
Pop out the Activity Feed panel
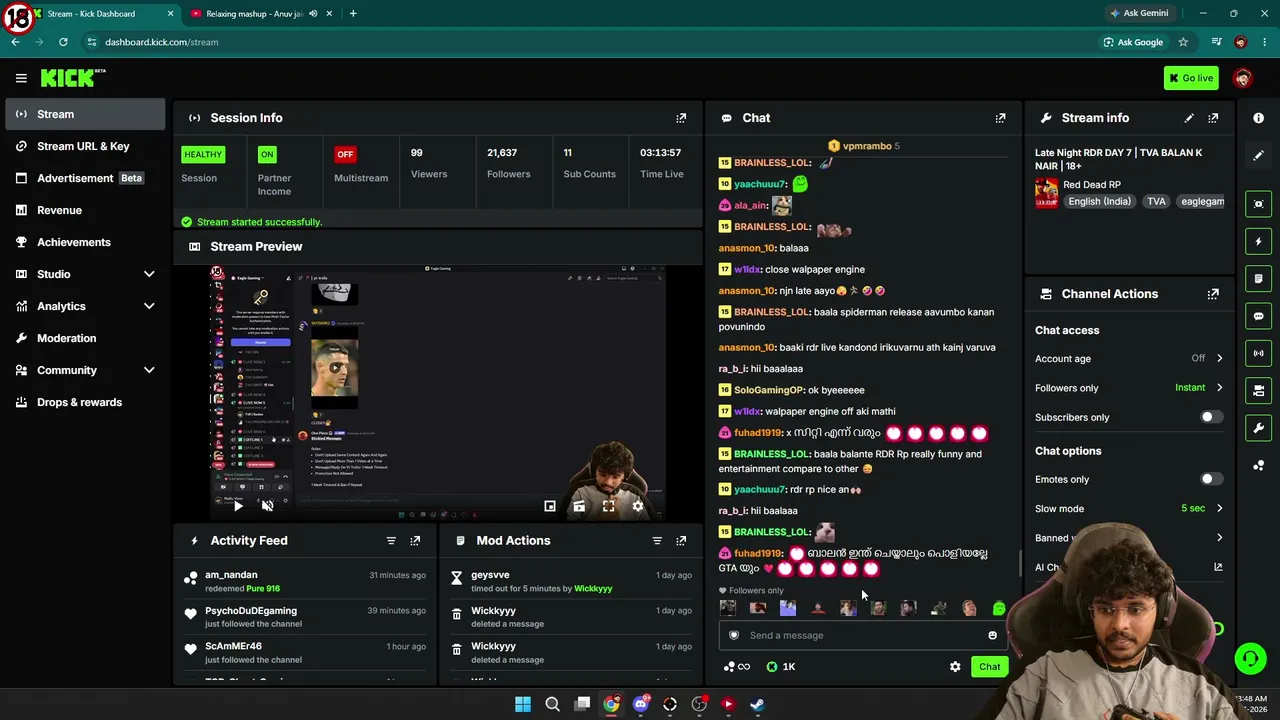coord(415,541)
